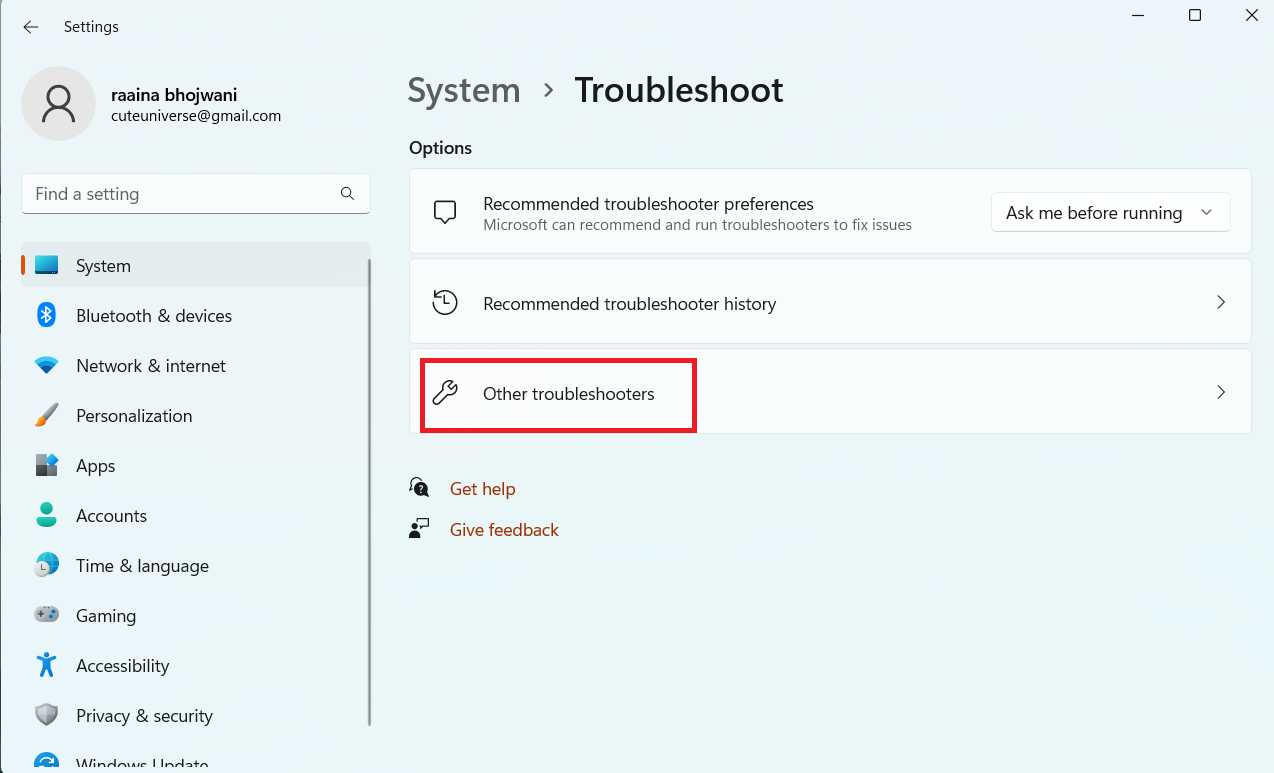Open the Get help link
This screenshot has height=773, width=1274.
[482, 489]
